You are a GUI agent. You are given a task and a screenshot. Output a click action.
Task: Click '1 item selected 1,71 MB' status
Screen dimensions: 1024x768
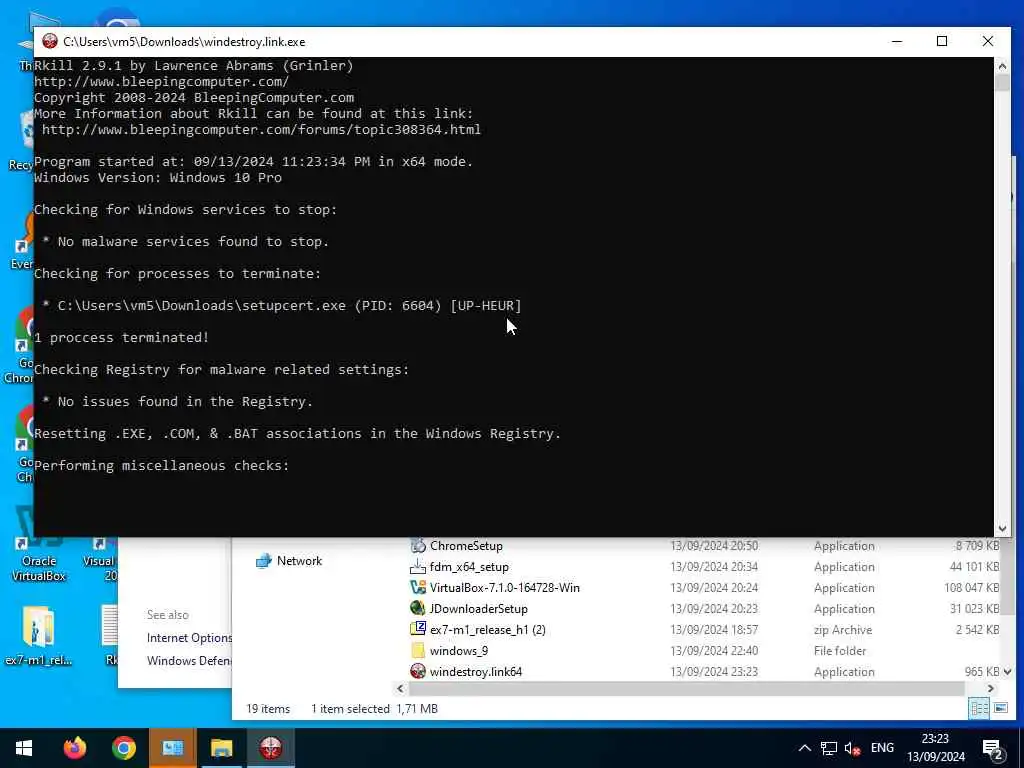tap(374, 709)
